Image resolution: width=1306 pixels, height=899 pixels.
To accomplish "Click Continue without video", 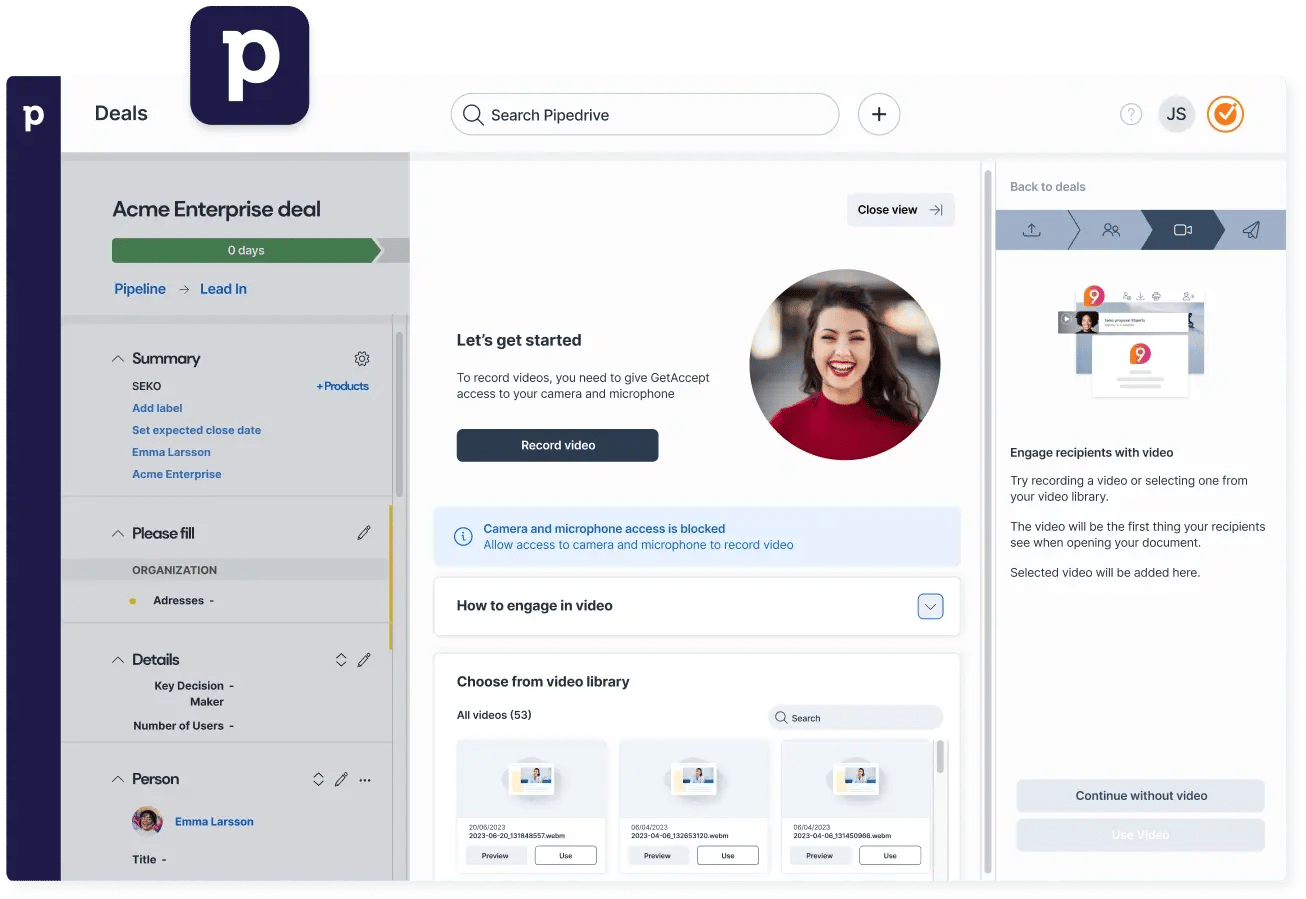I will 1141,796.
